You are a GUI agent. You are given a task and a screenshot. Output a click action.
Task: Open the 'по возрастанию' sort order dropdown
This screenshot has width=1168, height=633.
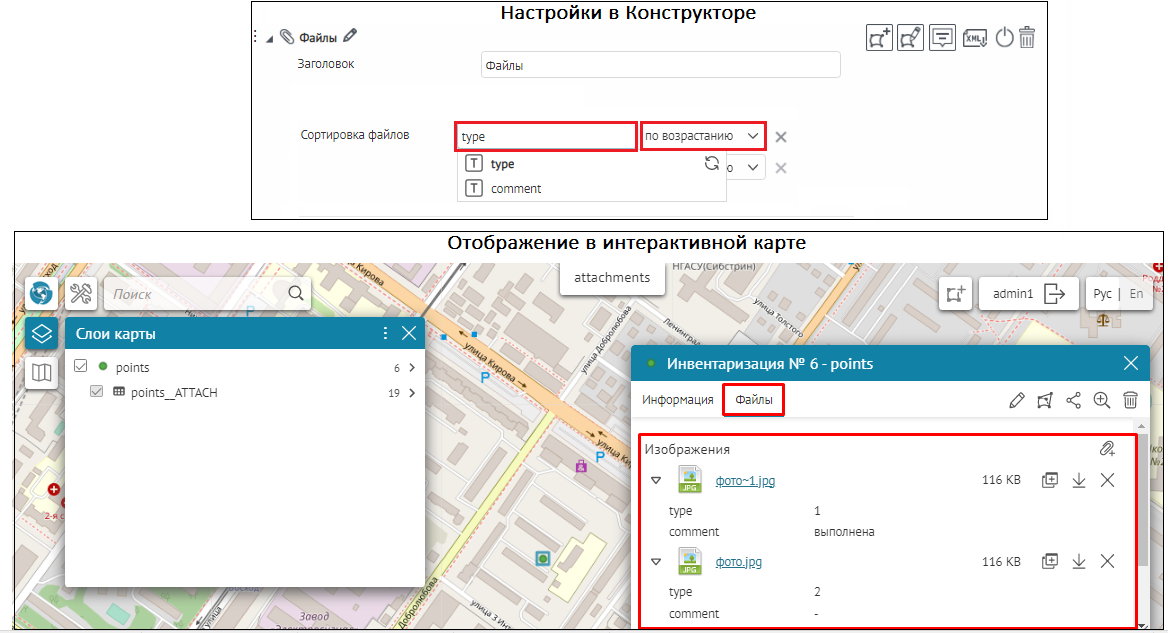coord(704,136)
